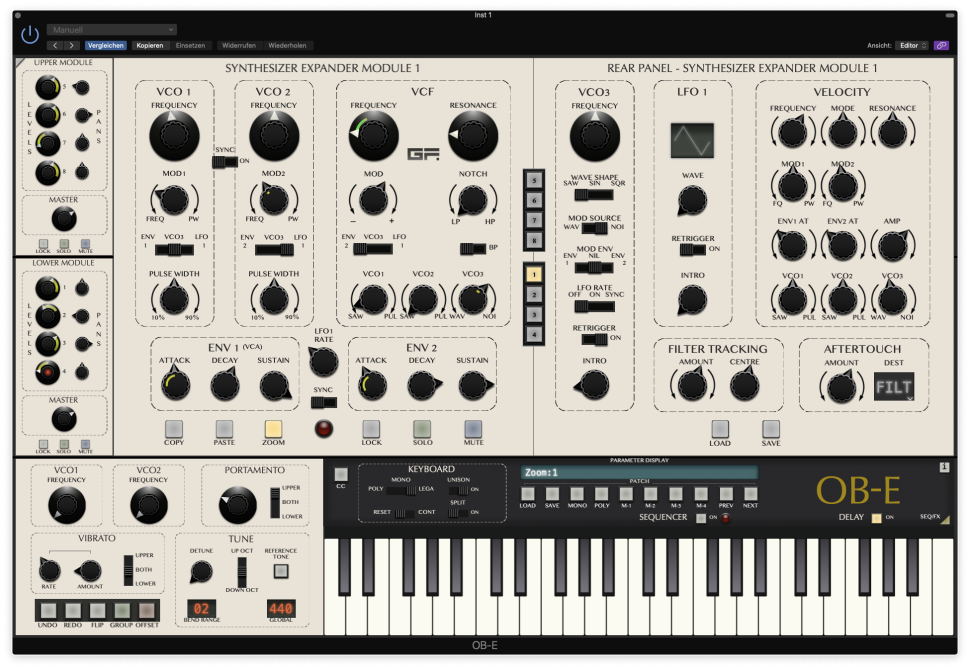Go to next preset arrow

[x=72, y=45]
